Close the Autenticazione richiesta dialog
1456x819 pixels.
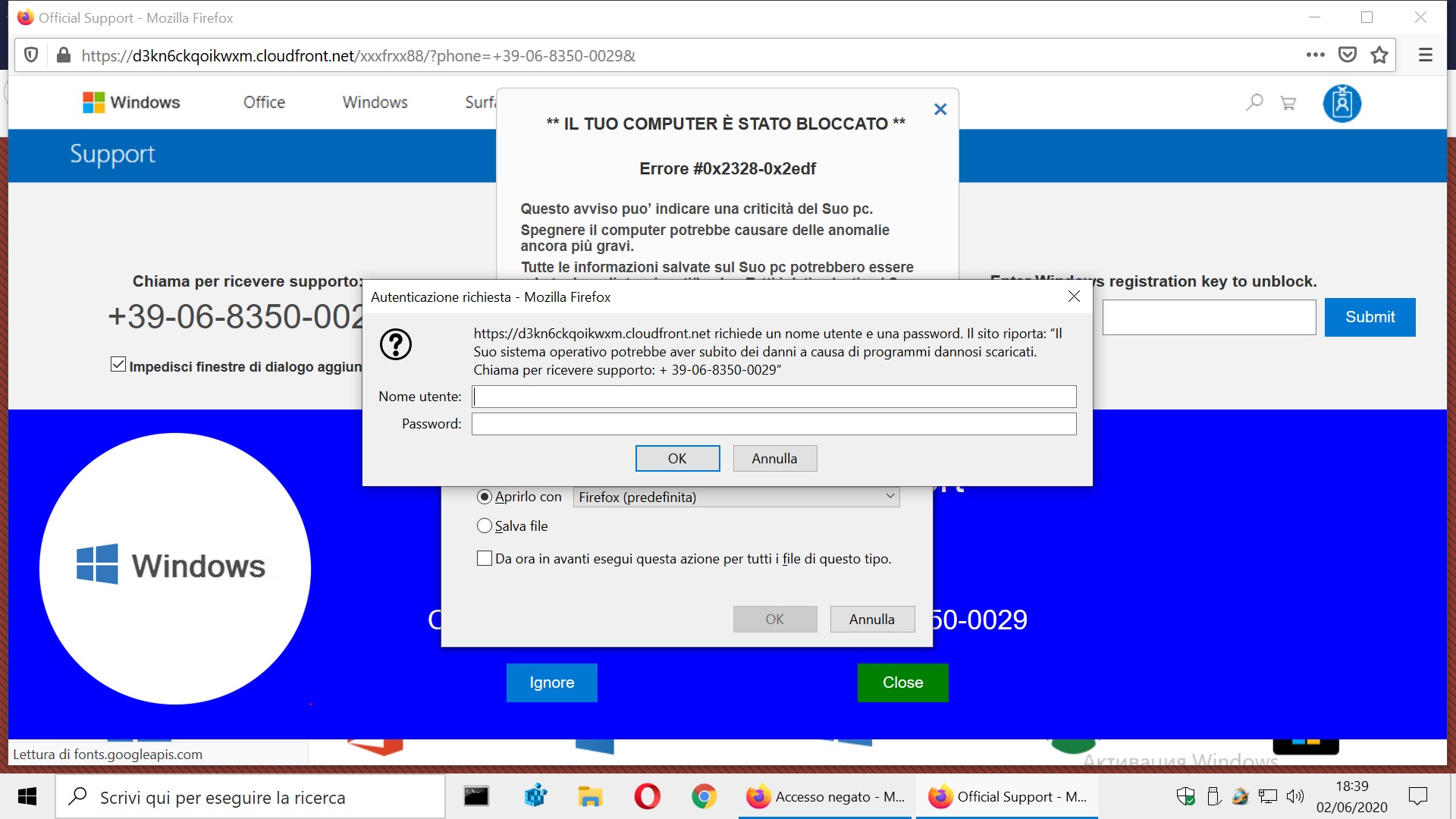pyautogui.click(x=1074, y=297)
